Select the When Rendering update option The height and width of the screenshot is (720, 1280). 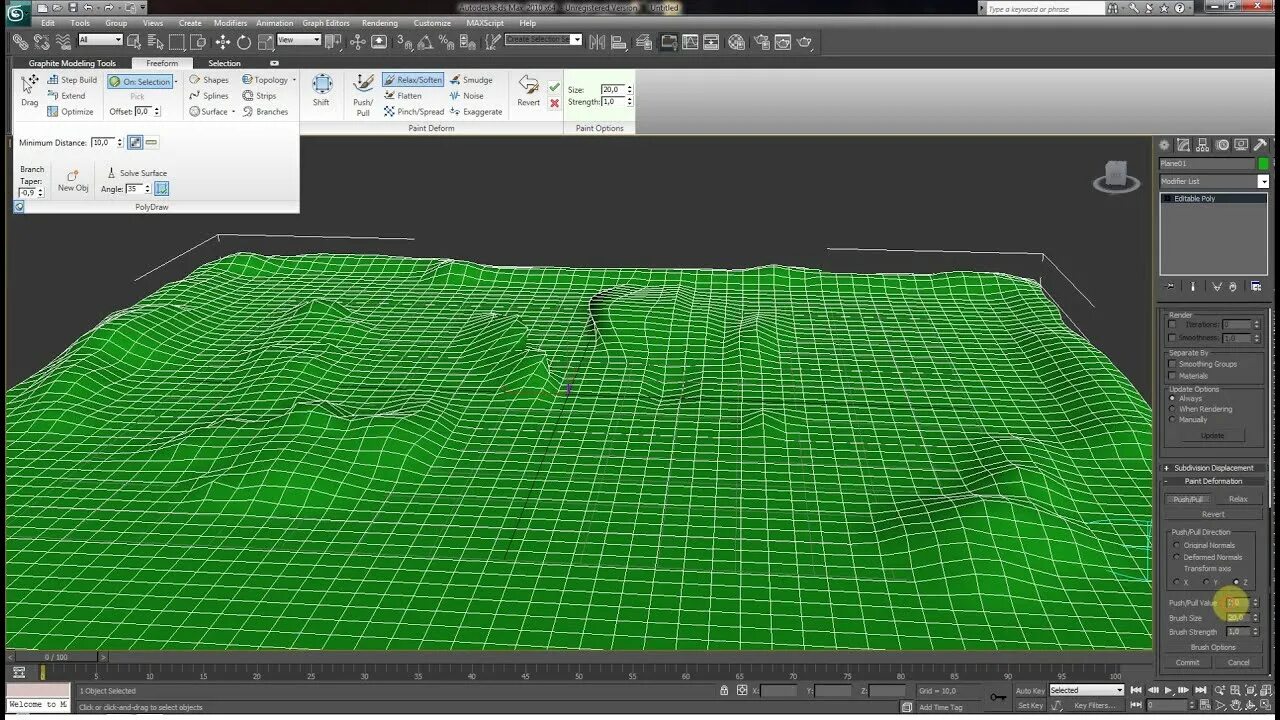[x=1172, y=409]
